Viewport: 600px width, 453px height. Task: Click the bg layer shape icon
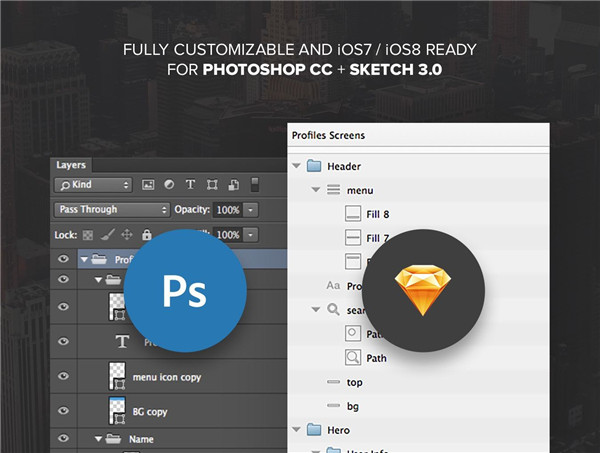(333, 405)
